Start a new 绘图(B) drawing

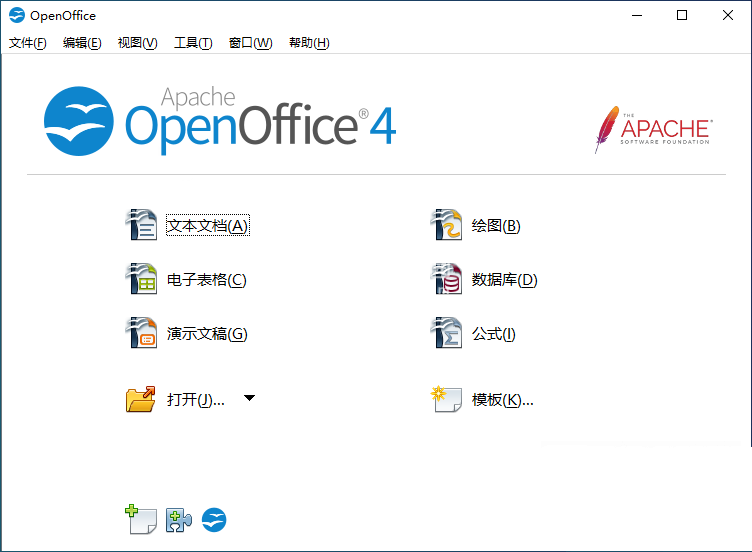(496, 226)
